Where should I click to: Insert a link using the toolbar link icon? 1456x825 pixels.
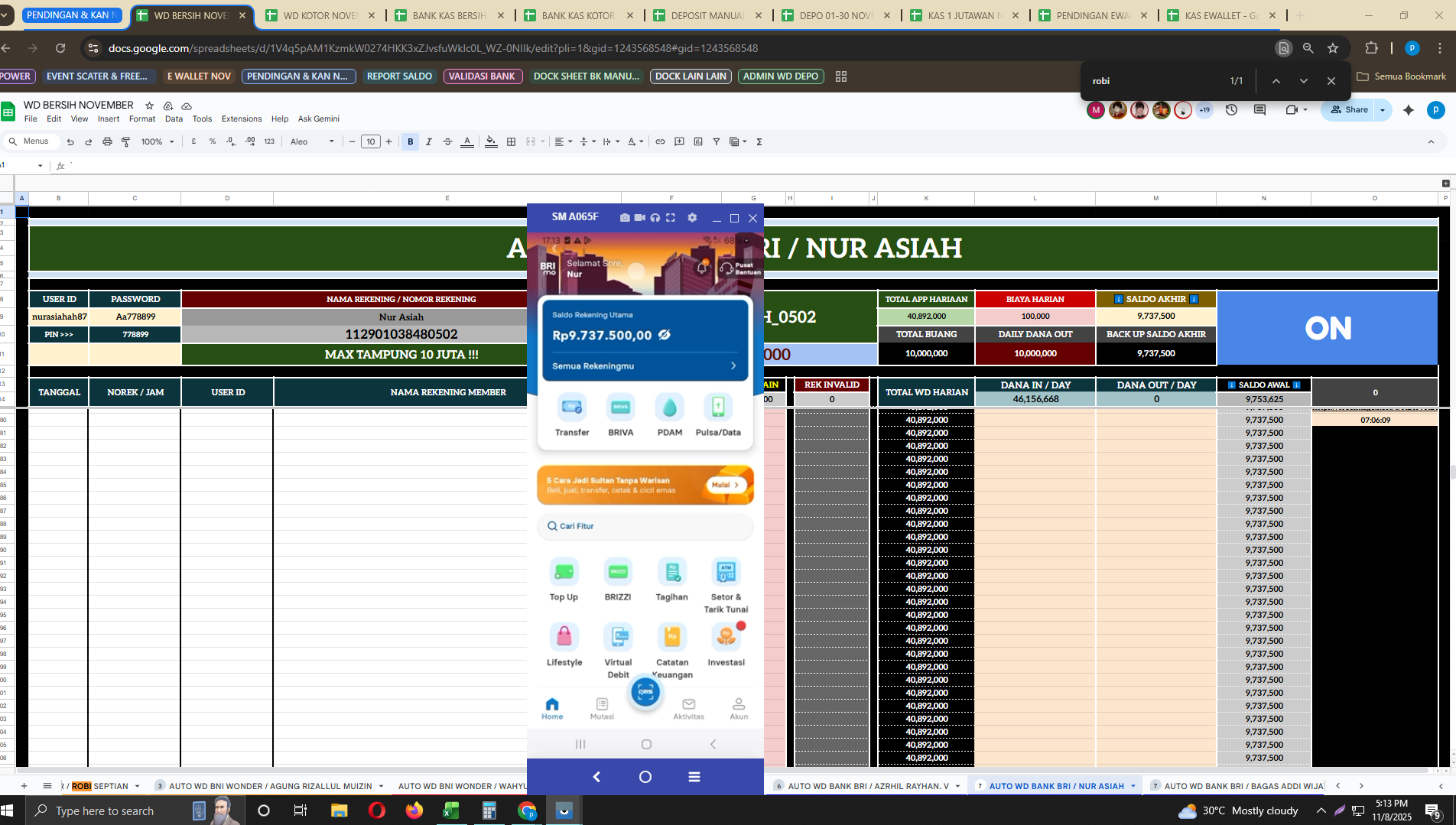(660, 141)
